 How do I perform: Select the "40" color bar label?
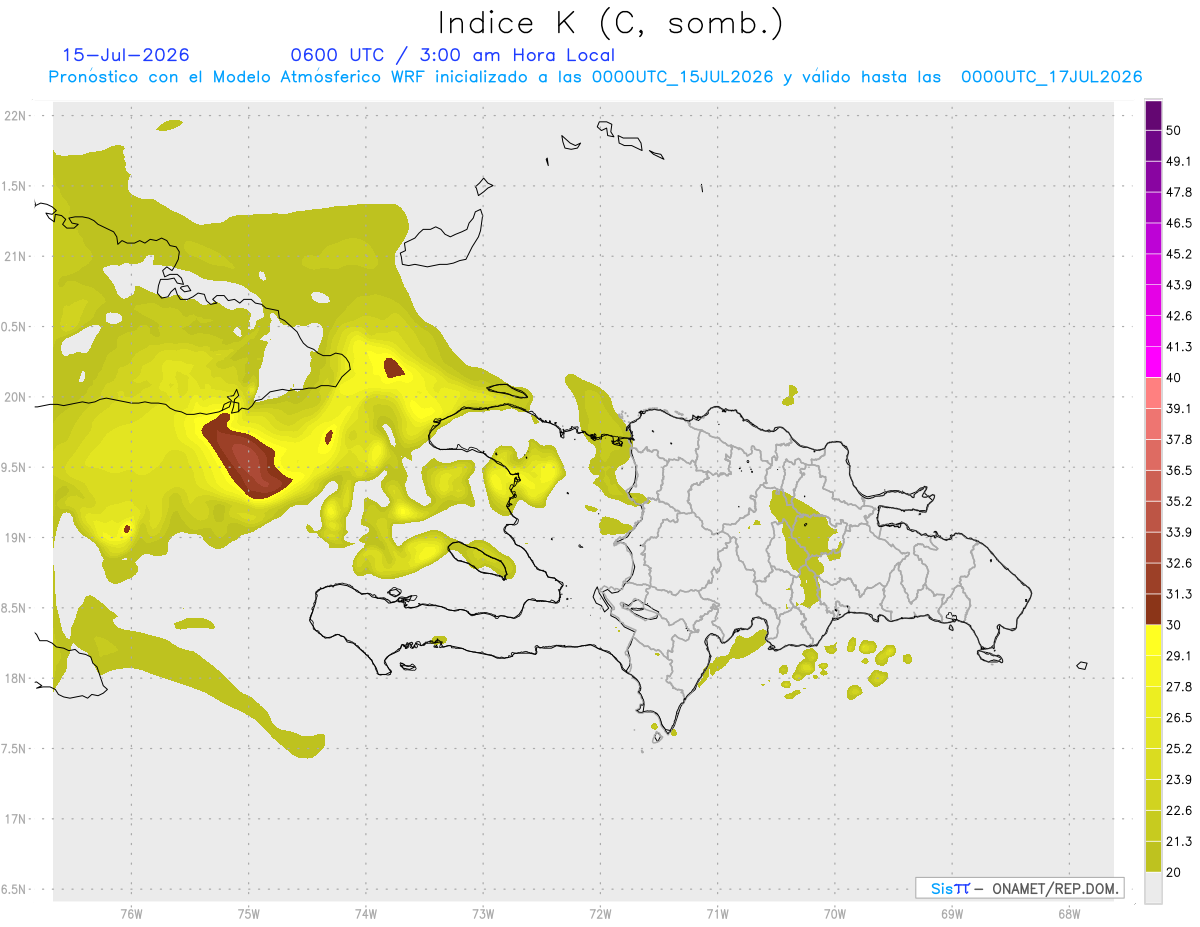click(x=1174, y=378)
